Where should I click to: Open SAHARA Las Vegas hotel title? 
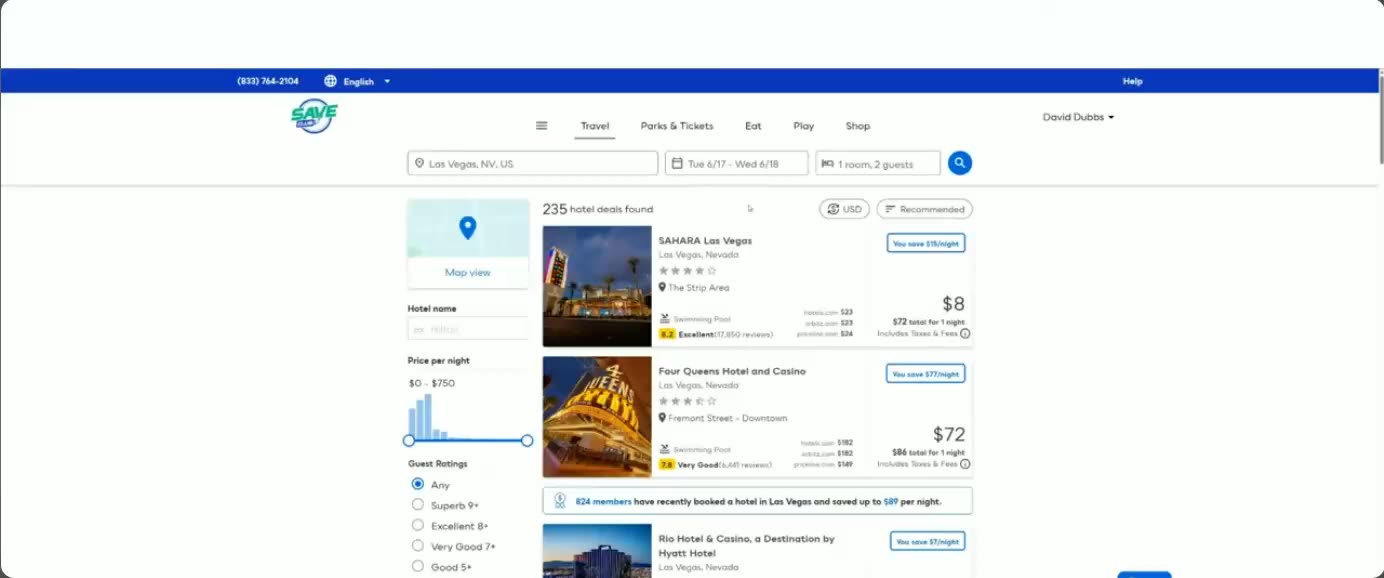(705, 241)
